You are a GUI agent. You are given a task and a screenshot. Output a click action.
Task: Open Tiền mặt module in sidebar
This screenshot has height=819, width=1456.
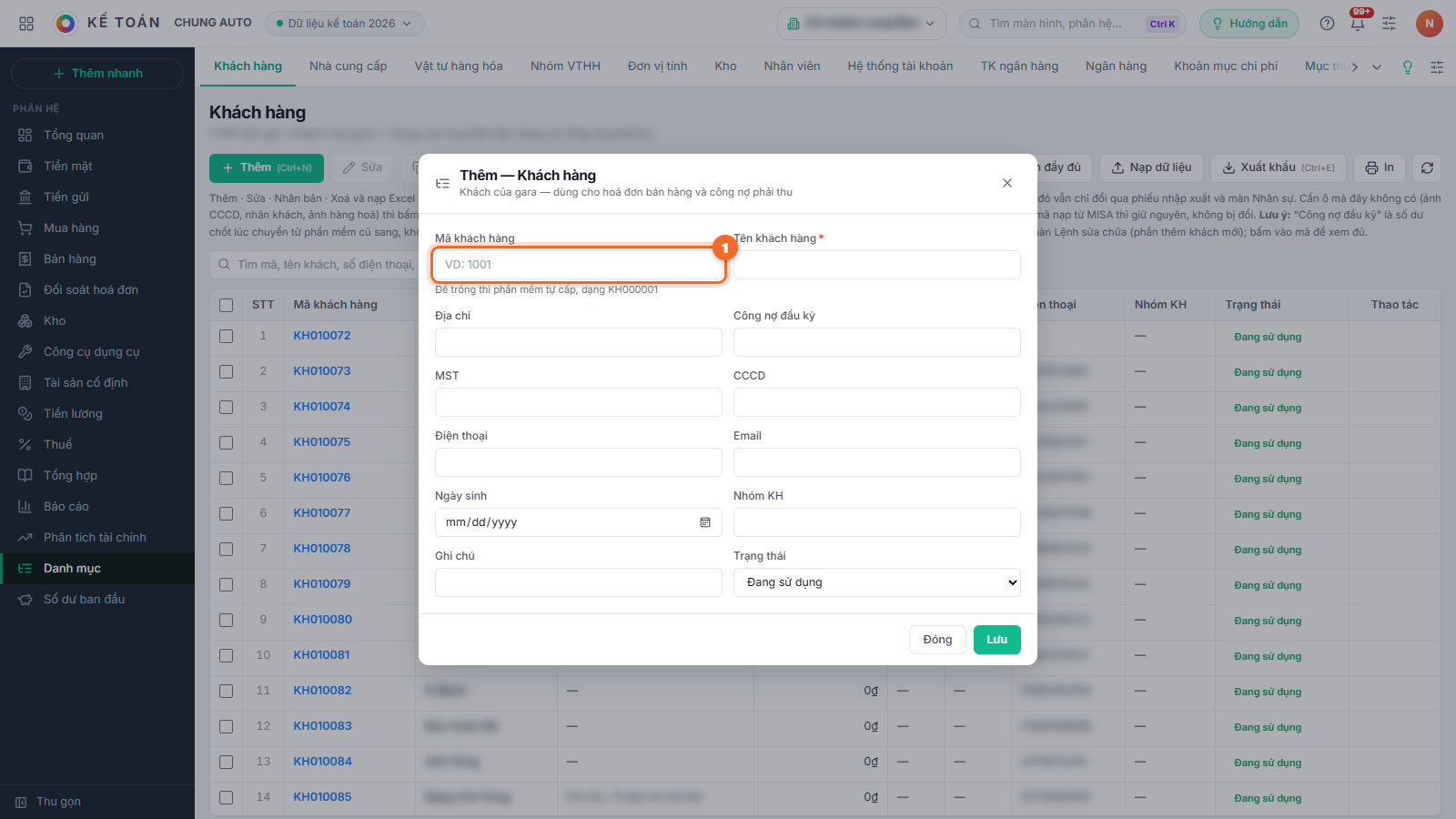(x=97, y=166)
